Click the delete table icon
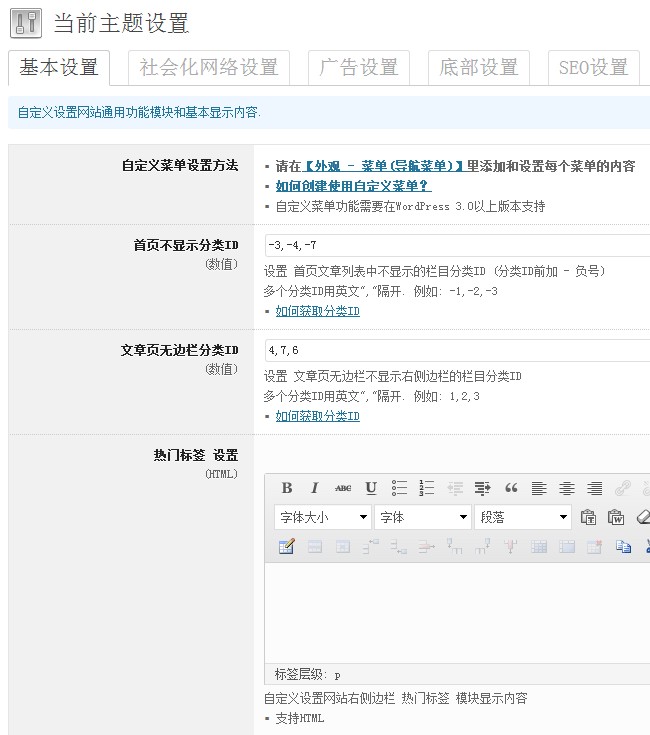 [595, 547]
